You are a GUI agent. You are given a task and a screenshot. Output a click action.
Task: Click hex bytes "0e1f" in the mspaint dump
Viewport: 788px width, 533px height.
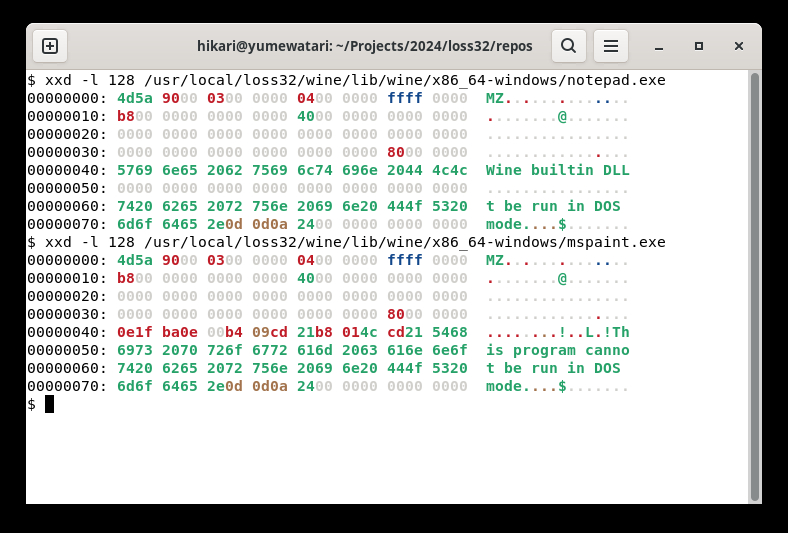[x=135, y=332]
